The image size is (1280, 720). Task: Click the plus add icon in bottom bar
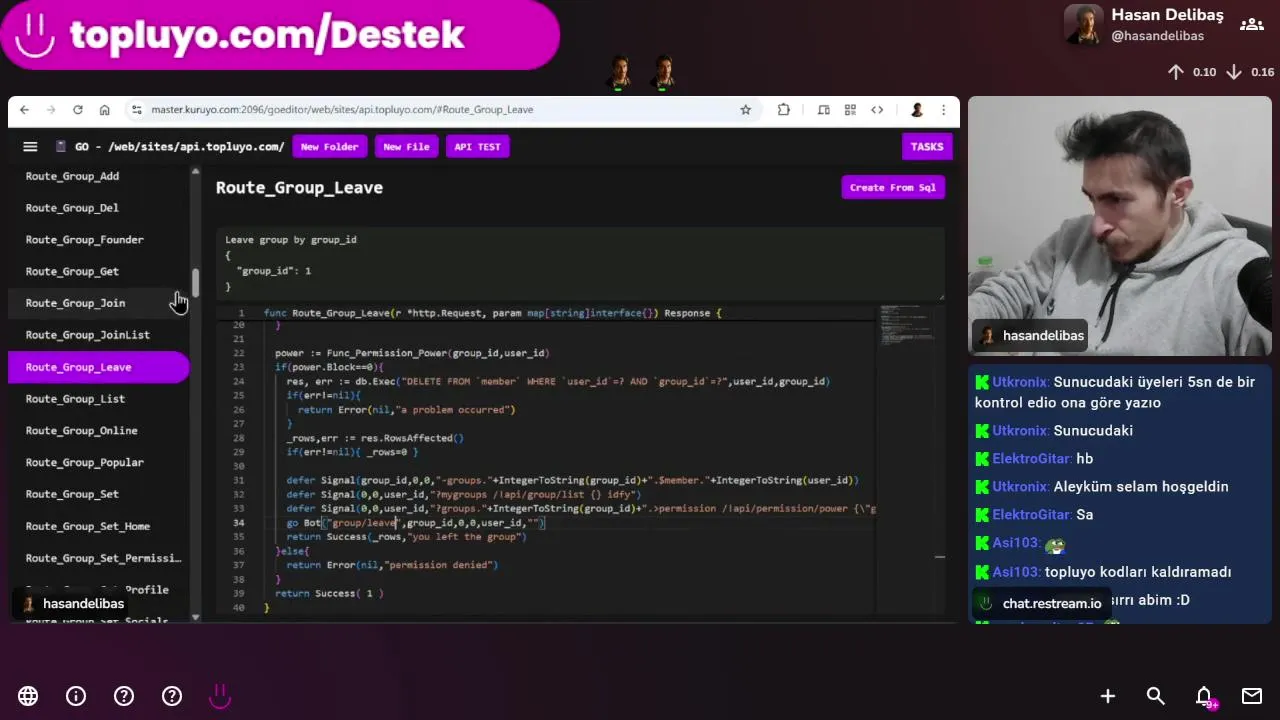click(x=1108, y=696)
